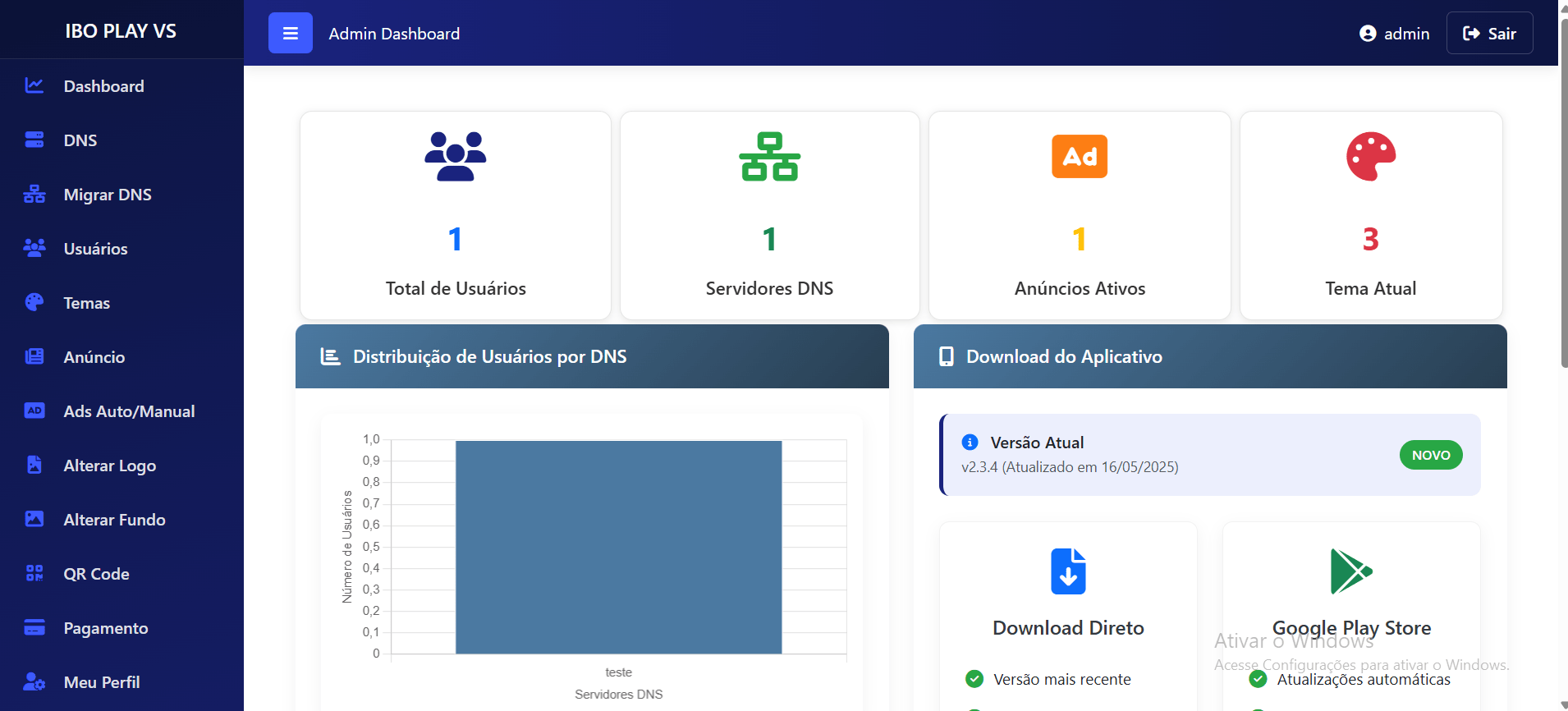Image resolution: width=1568 pixels, height=711 pixels.
Task: Toggle the sidebar with the hamburger button
Action: [x=290, y=34]
